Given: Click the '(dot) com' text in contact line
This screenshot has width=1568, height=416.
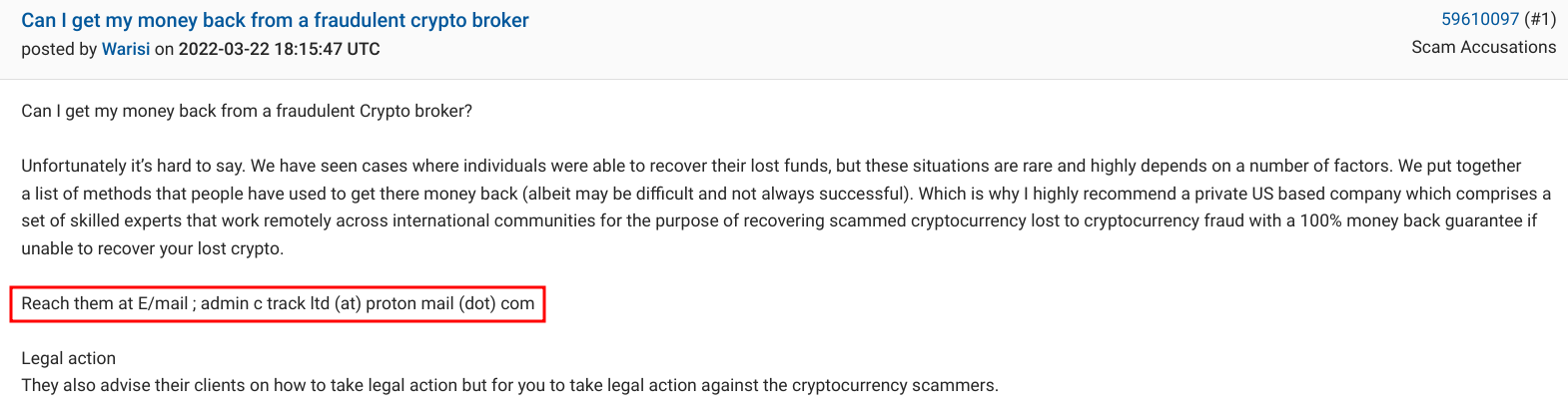Looking at the screenshot, I should pyautogui.click(x=496, y=303).
